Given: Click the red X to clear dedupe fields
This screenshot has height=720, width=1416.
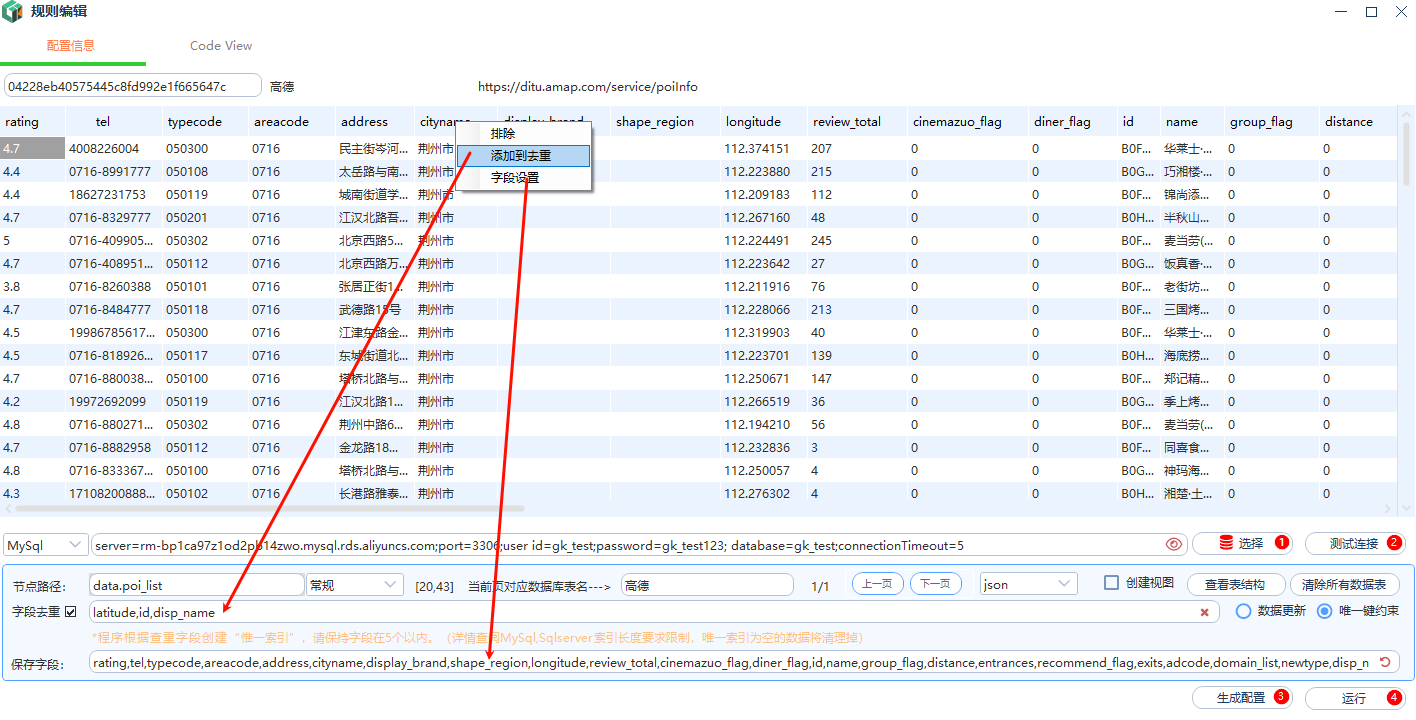Looking at the screenshot, I should click(x=1205, y=612).
